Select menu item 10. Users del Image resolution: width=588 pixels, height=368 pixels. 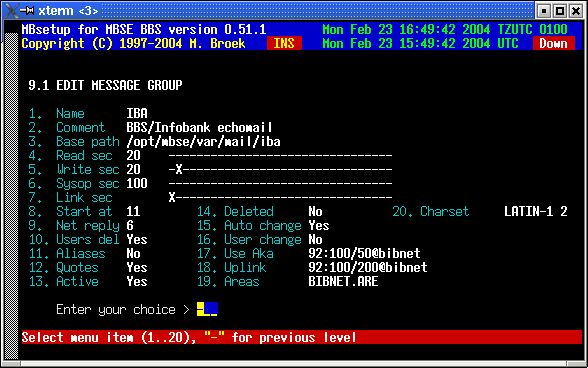[74, 240]
